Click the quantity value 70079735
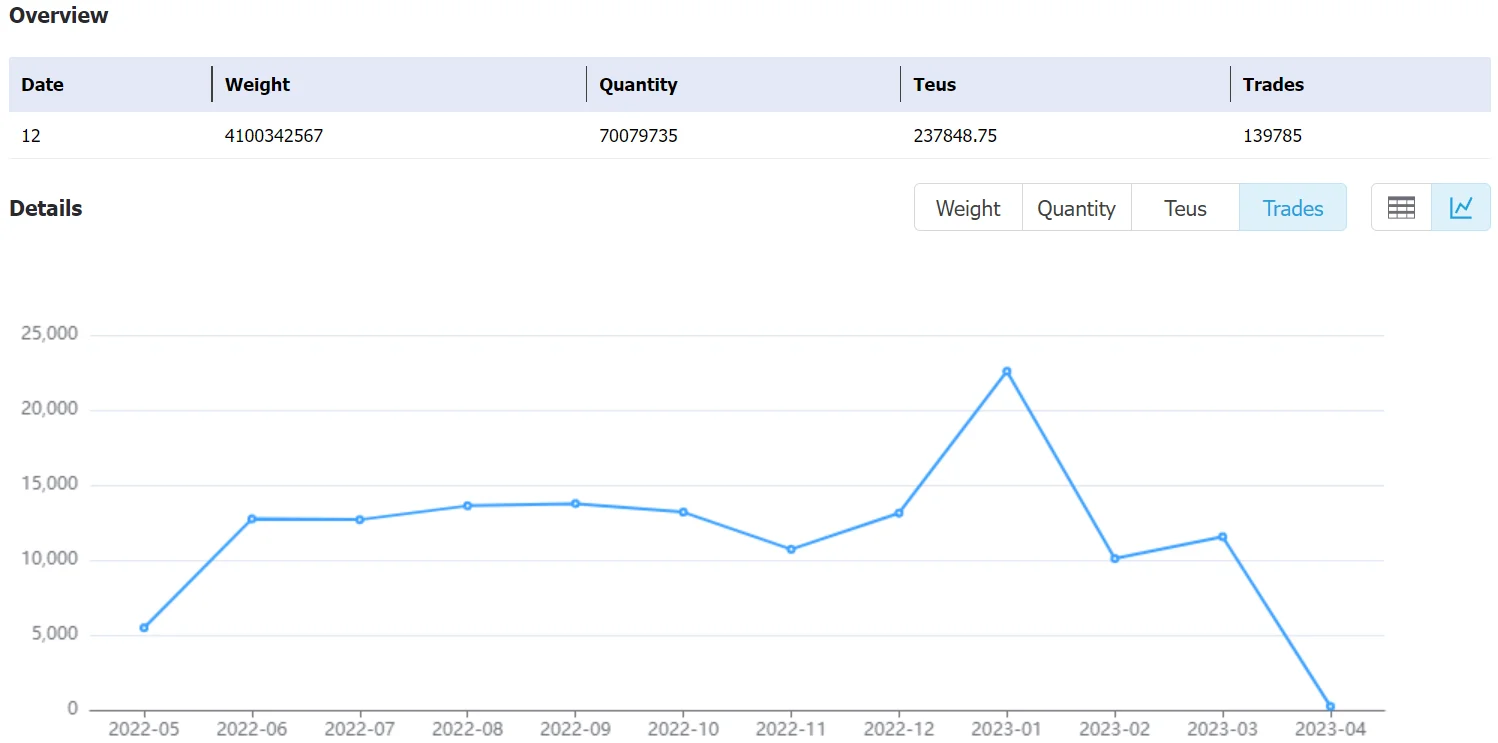The width and height of the screenshot is (1498, 743). click(x=638, y=135)
